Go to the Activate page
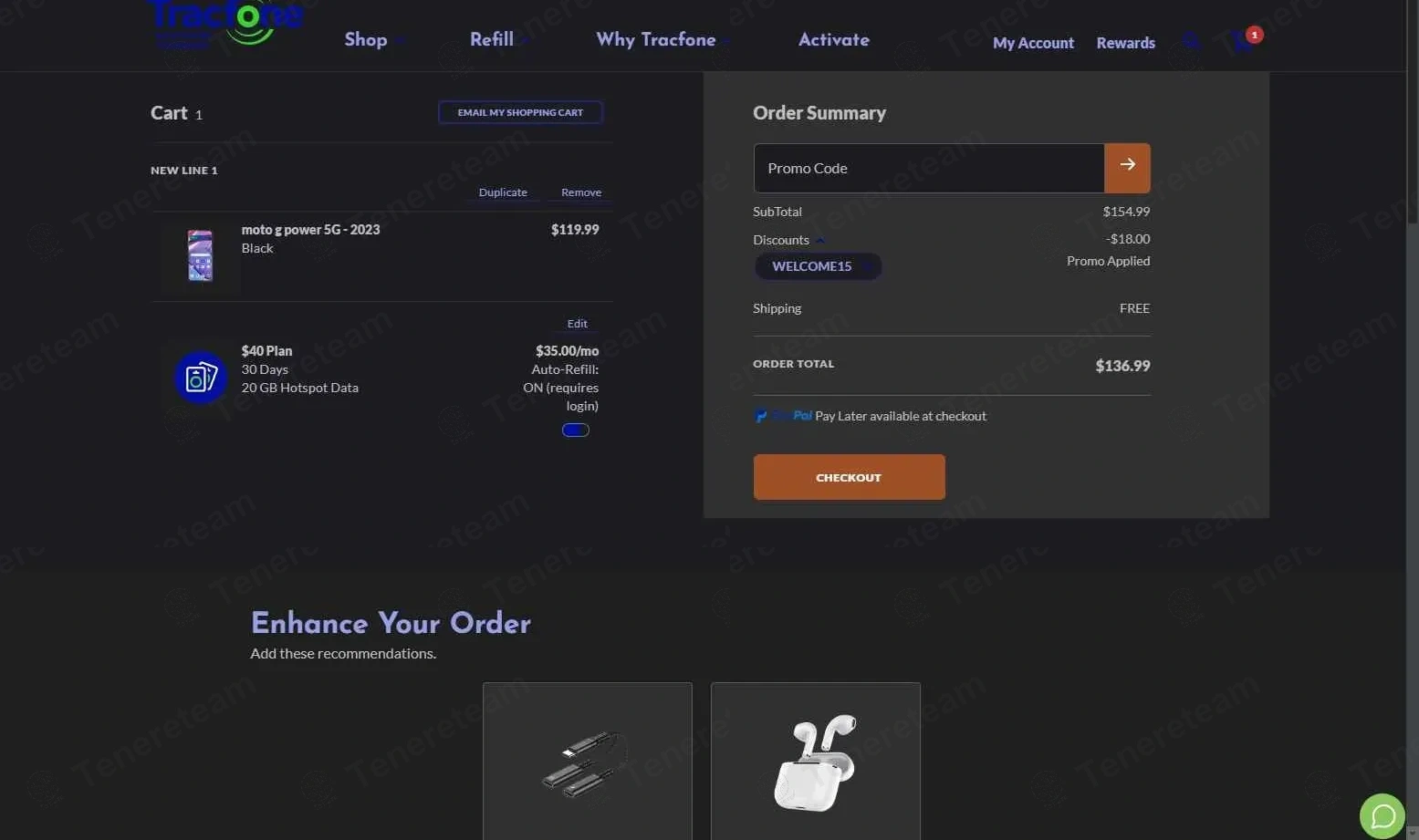 coord(834,39)
